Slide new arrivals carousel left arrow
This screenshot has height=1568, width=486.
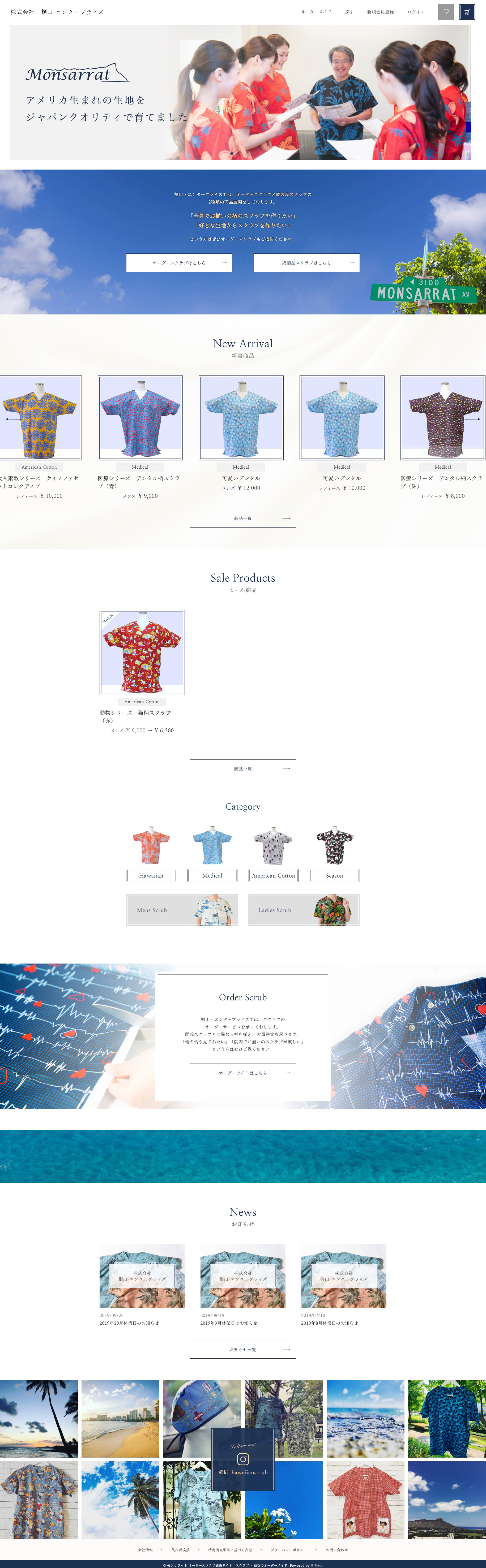pyautogui.click(x=11, y=419)
